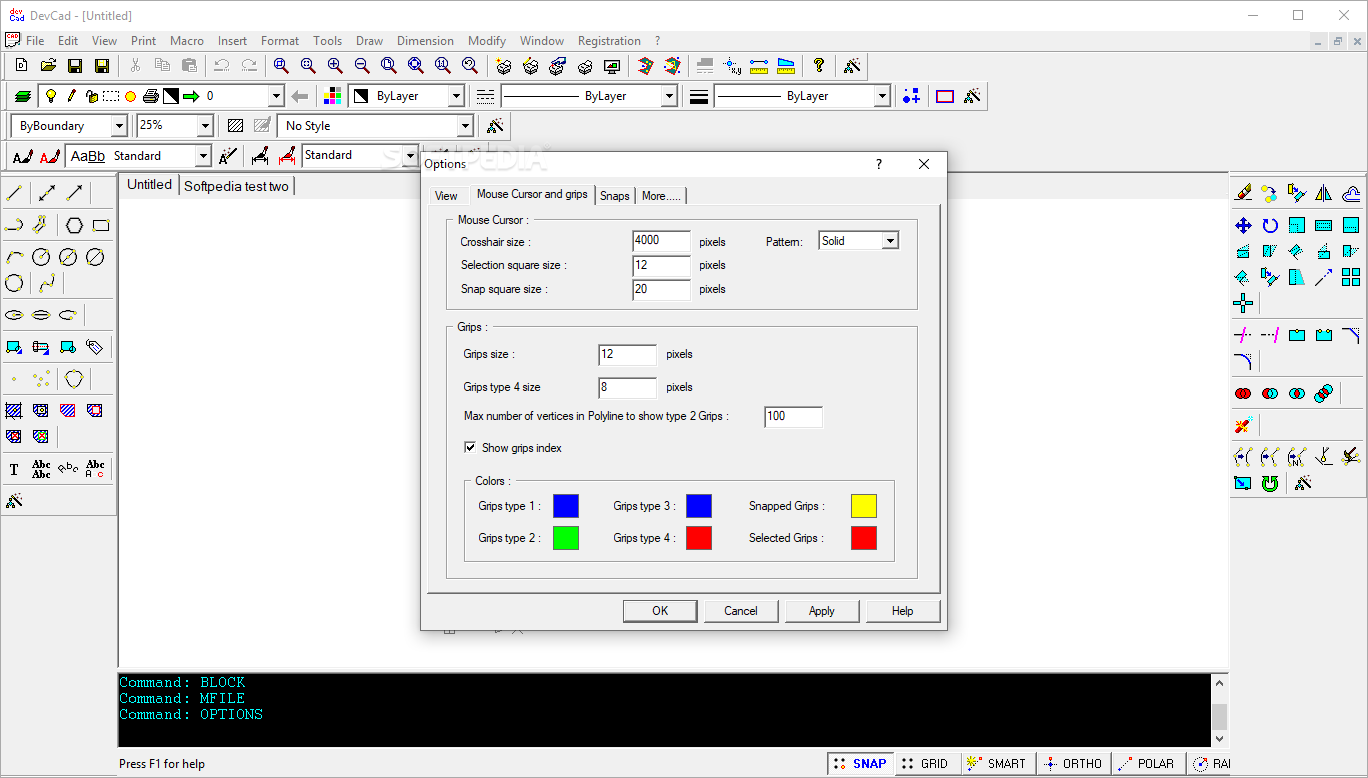Screen dimensions: 1368x778
Task: Click the Grips size input field
Action: coord(628,355)
